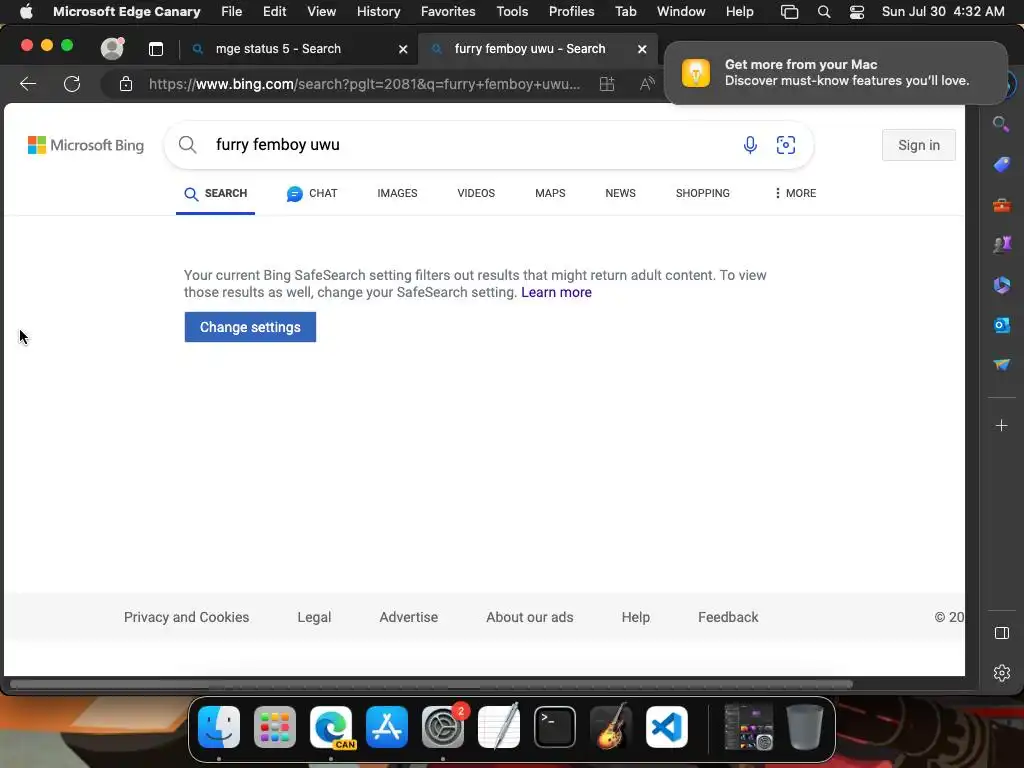Open sidebar settings gear icon

tap(1001, 673)
